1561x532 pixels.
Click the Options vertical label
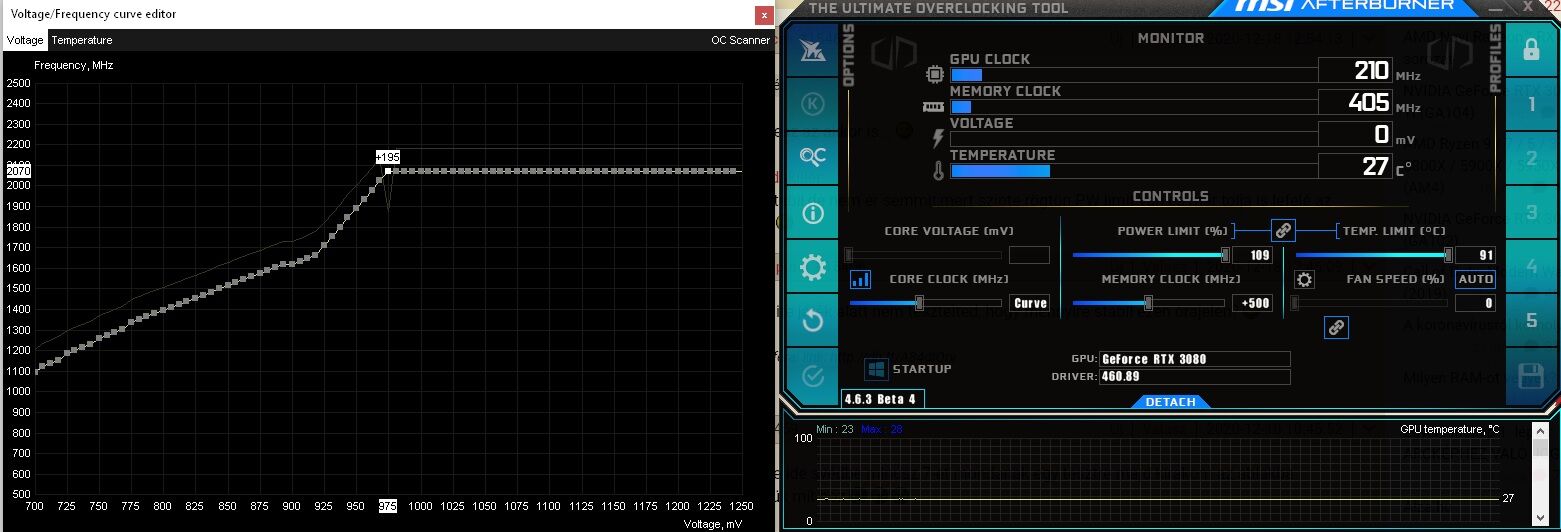click(849, 55)
